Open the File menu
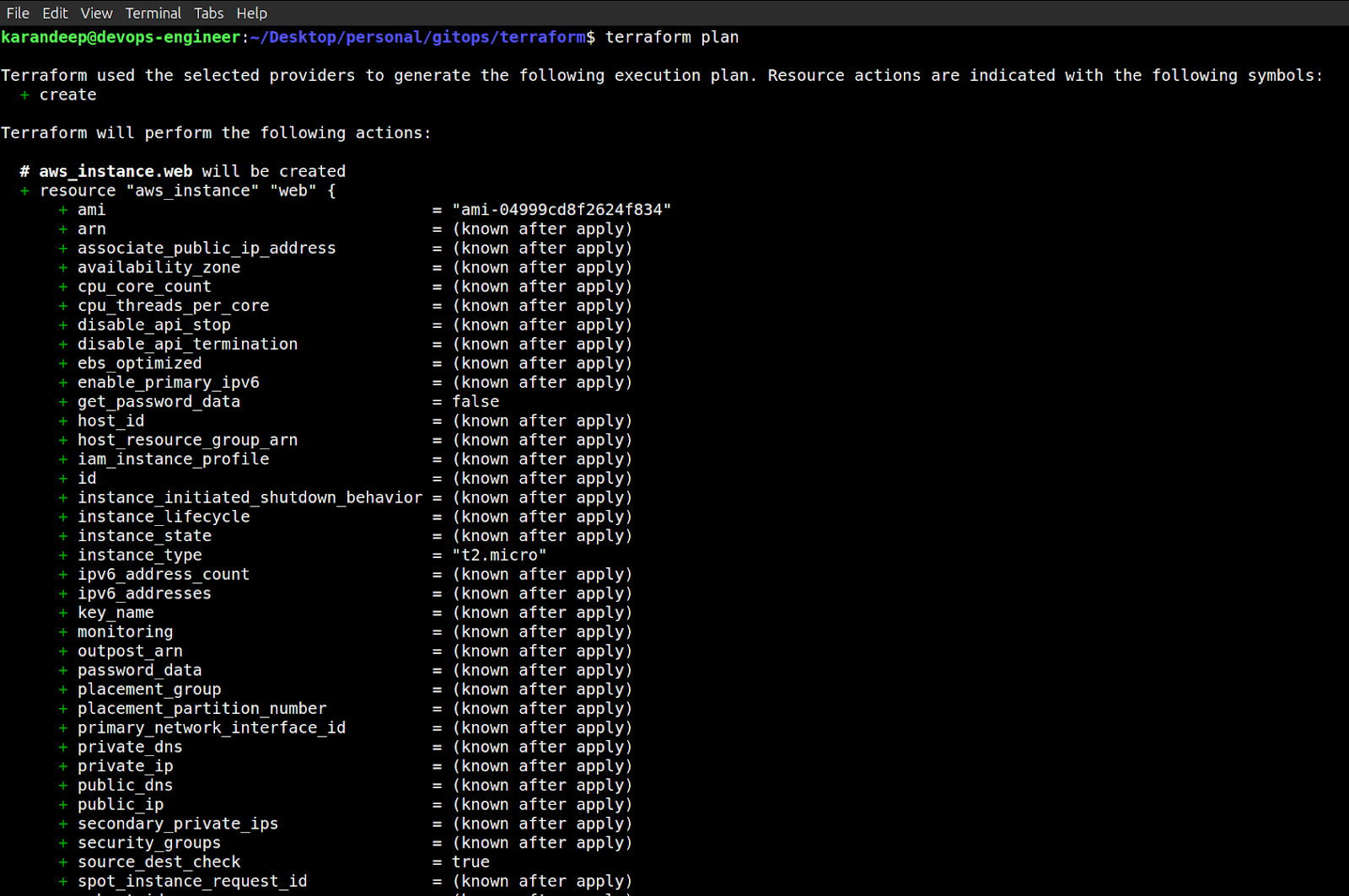Viewport: 1349px width, 896px height. [18, 13]
